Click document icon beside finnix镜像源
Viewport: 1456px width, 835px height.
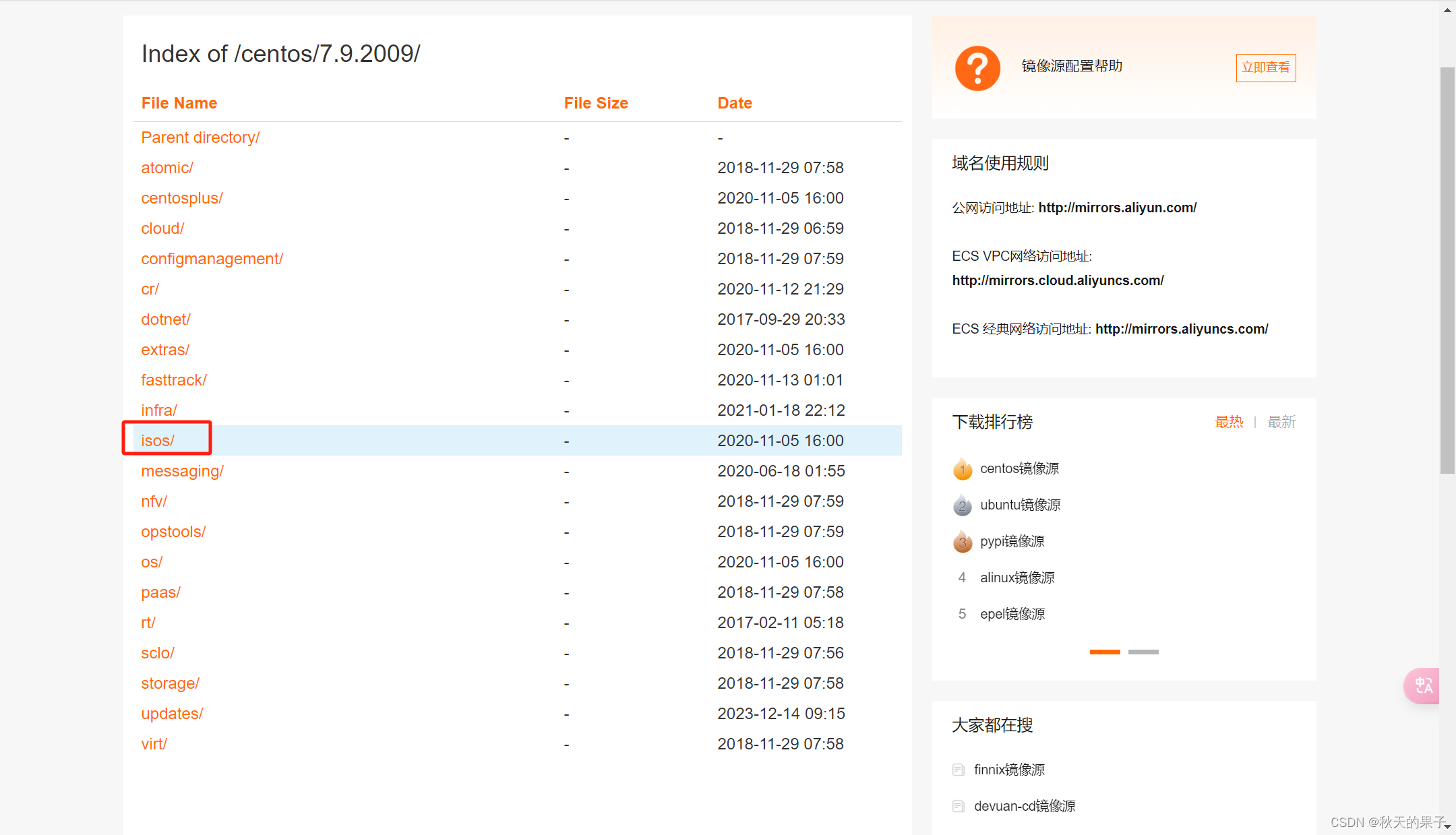pyautogui.click(x=958, y=770)
